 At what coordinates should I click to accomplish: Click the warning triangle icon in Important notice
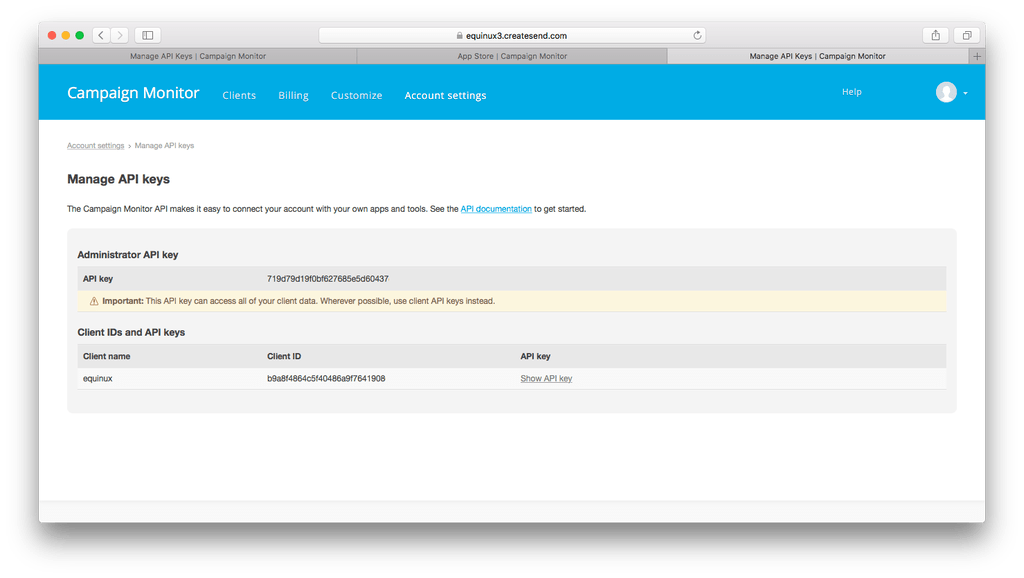coord(94,301)
